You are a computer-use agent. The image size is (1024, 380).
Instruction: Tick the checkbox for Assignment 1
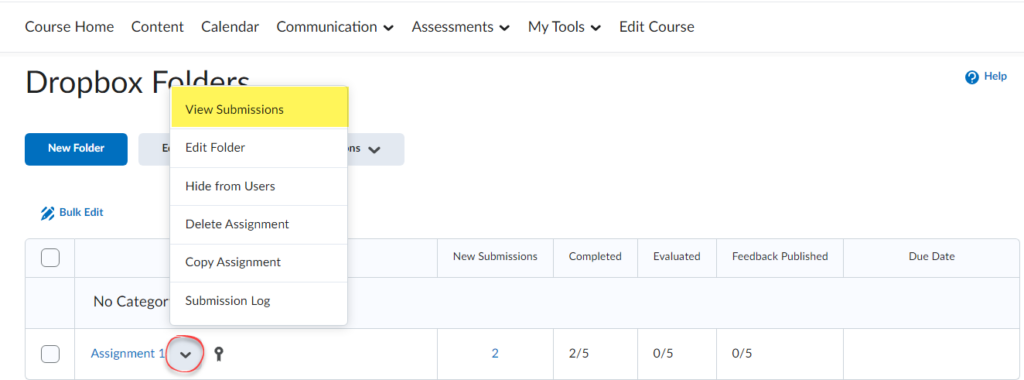pyautogui.click(x=50, y=354)
